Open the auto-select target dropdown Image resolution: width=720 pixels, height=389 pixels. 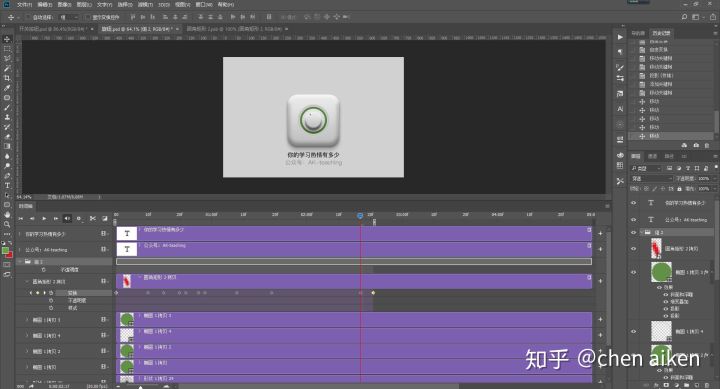point(70,17)
